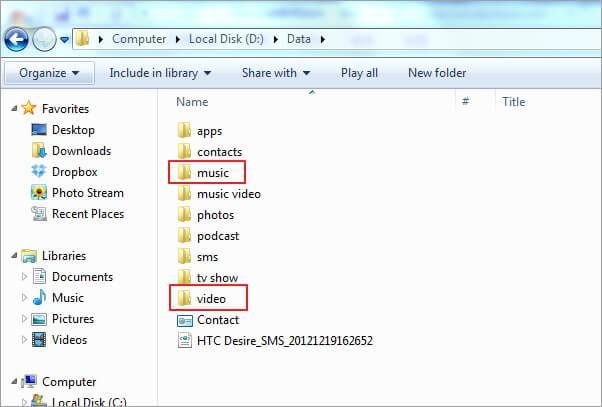Click the Downloads folder icon in sidebar
The image size is (602, 407).
pos(39,151)
